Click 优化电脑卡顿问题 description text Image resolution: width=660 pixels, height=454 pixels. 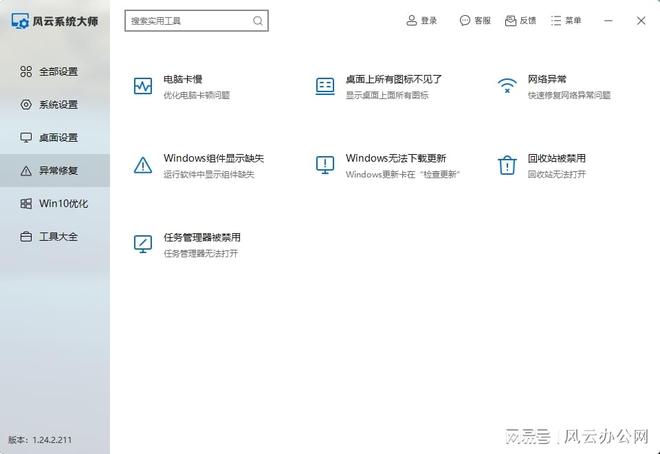(x=197, y=95)
